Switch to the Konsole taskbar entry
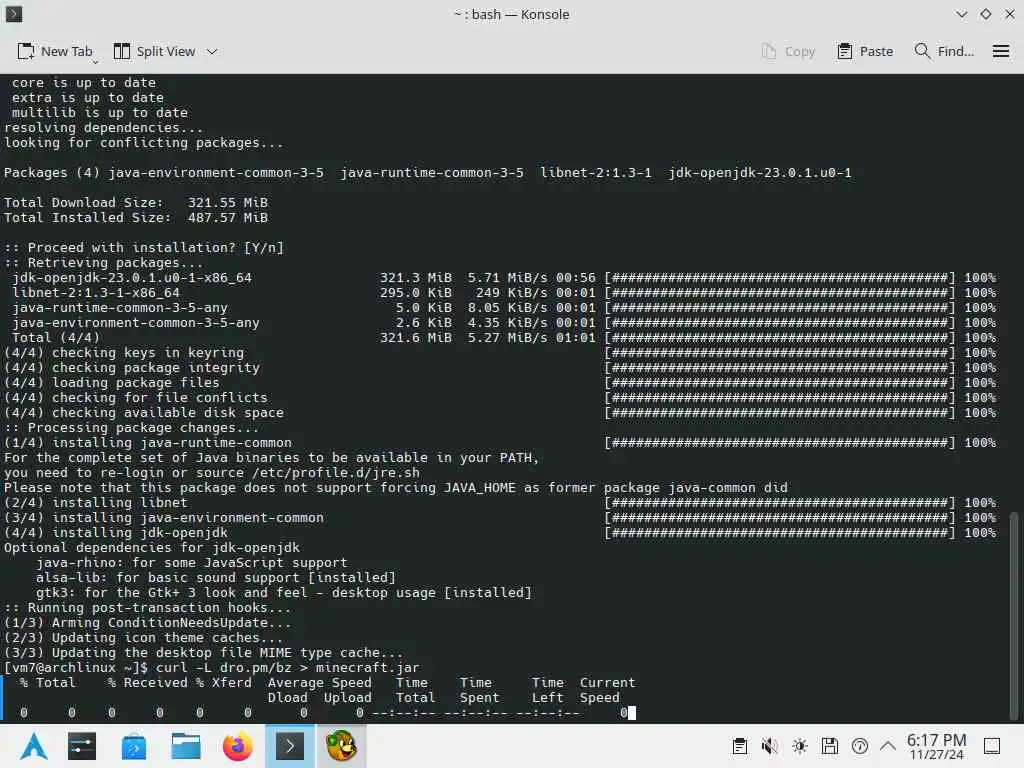Viewport: 1024px width, 768px height. click(290, 746)
